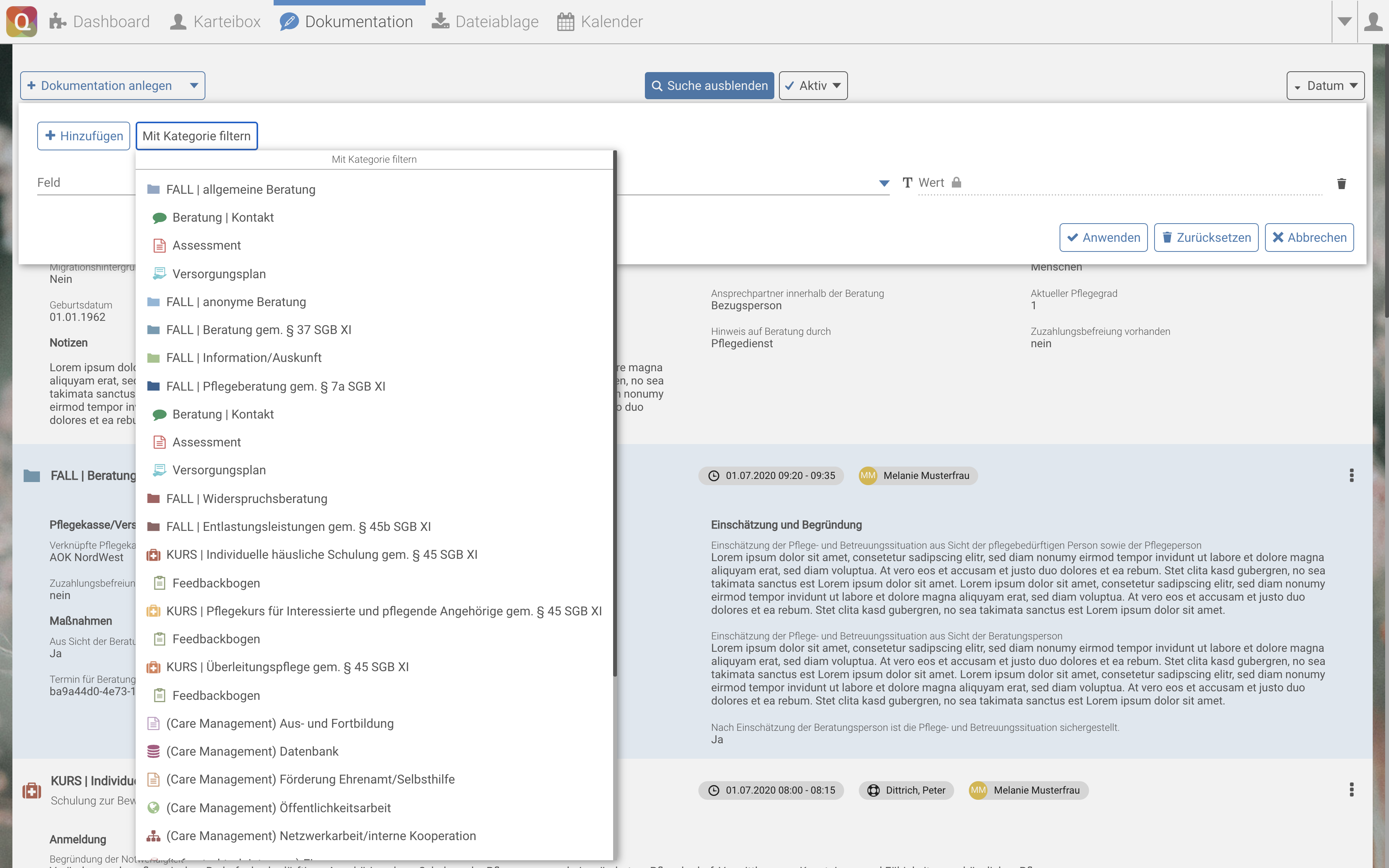
Task: Open the user profile icon in the top right
Action: [1373, 22]
